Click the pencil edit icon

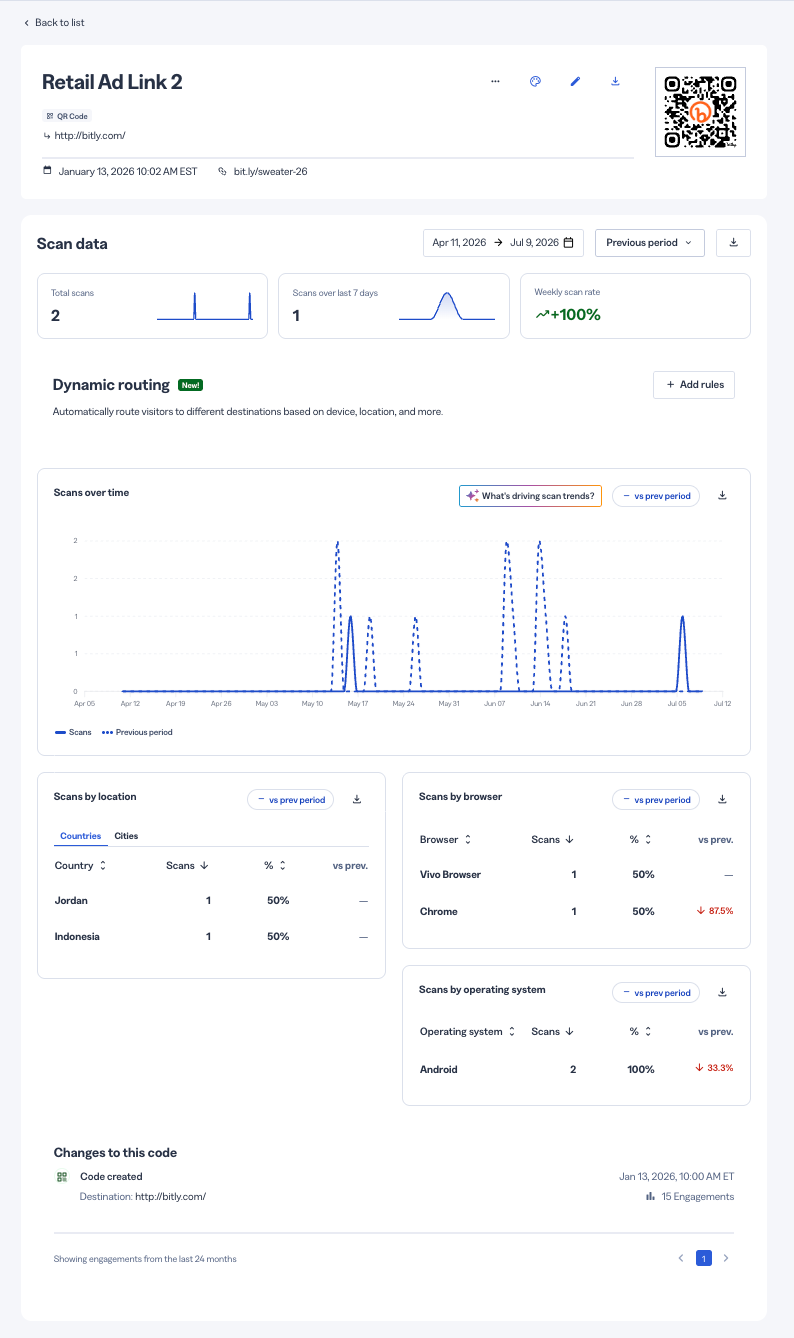coord(575,82)
